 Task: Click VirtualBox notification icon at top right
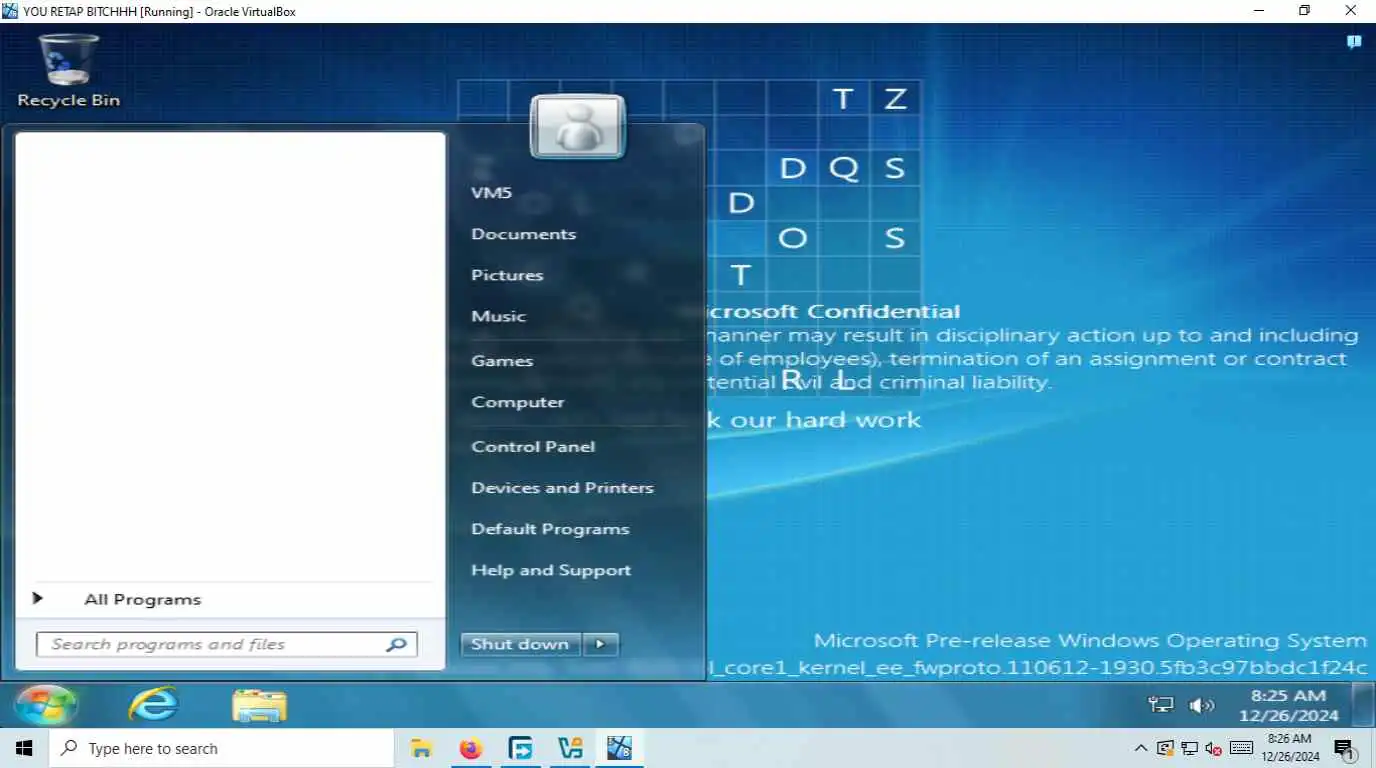tap(1354, 42)
